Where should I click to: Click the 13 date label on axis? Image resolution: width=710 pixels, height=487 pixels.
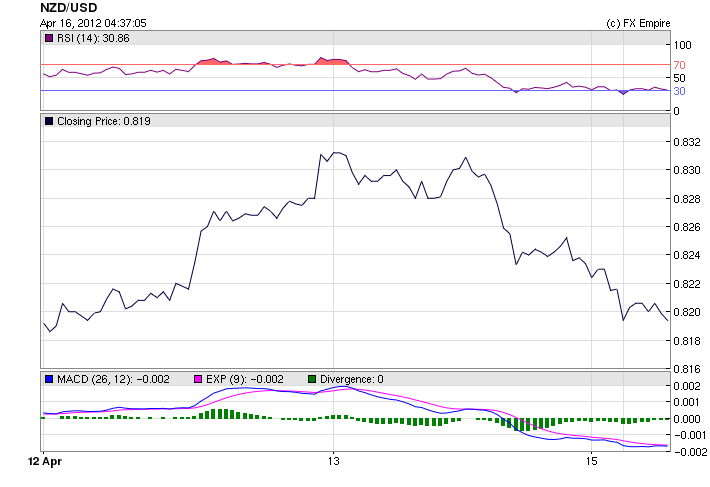click(x=333, y=461)
